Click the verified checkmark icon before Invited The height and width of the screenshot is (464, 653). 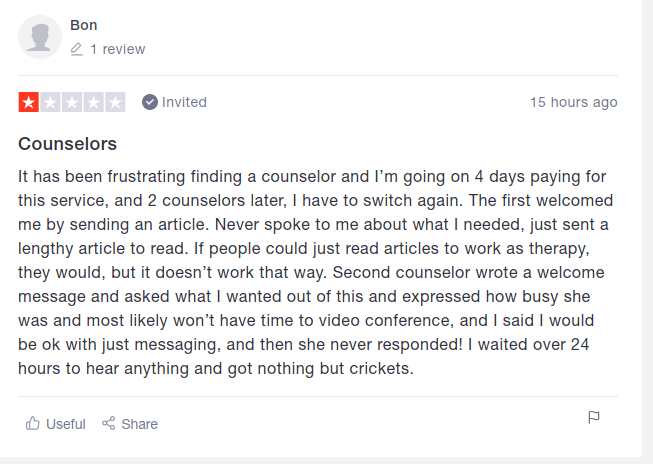click(x=150, y=102)
